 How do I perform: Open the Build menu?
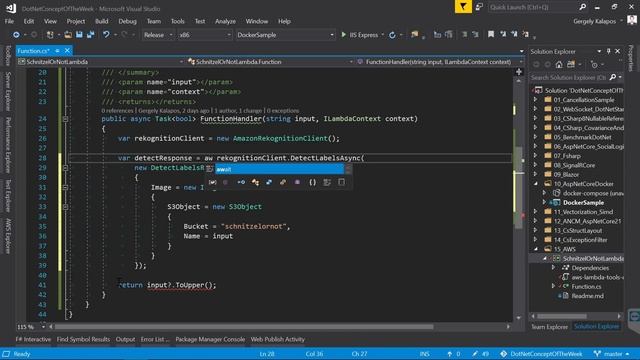102,21
